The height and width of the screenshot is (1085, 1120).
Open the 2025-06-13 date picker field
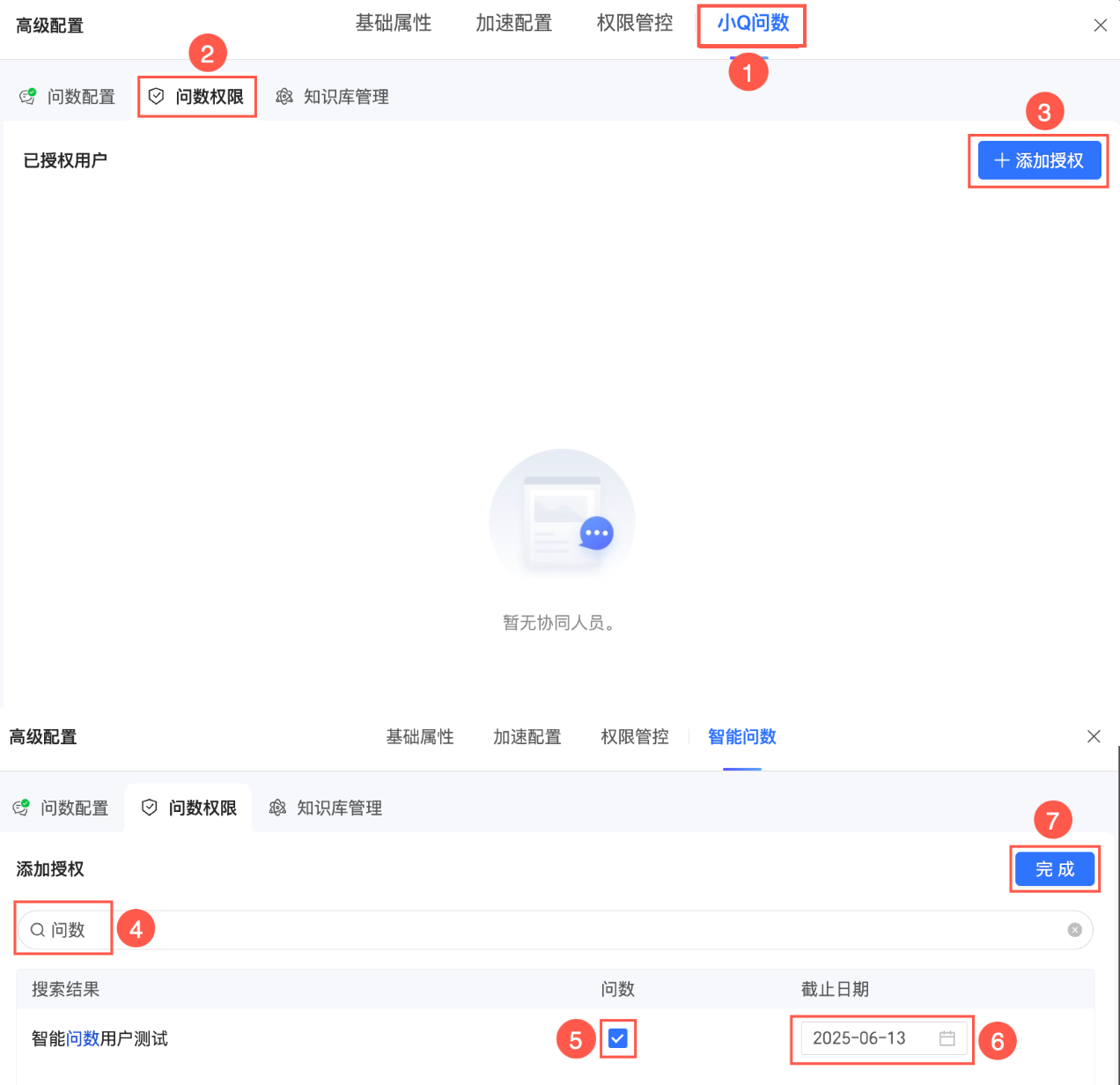884,1038
